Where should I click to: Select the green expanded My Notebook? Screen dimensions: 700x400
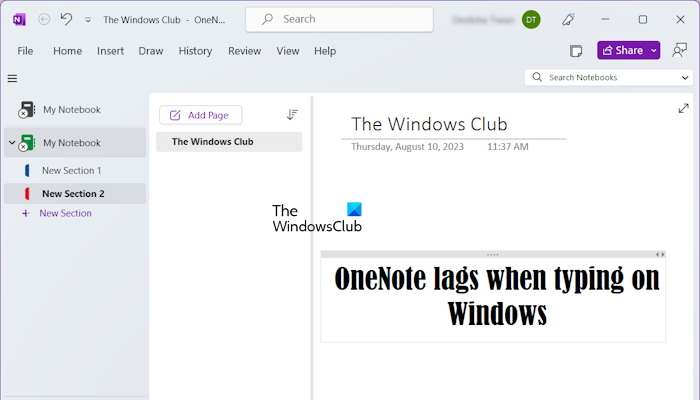(75, 143)
